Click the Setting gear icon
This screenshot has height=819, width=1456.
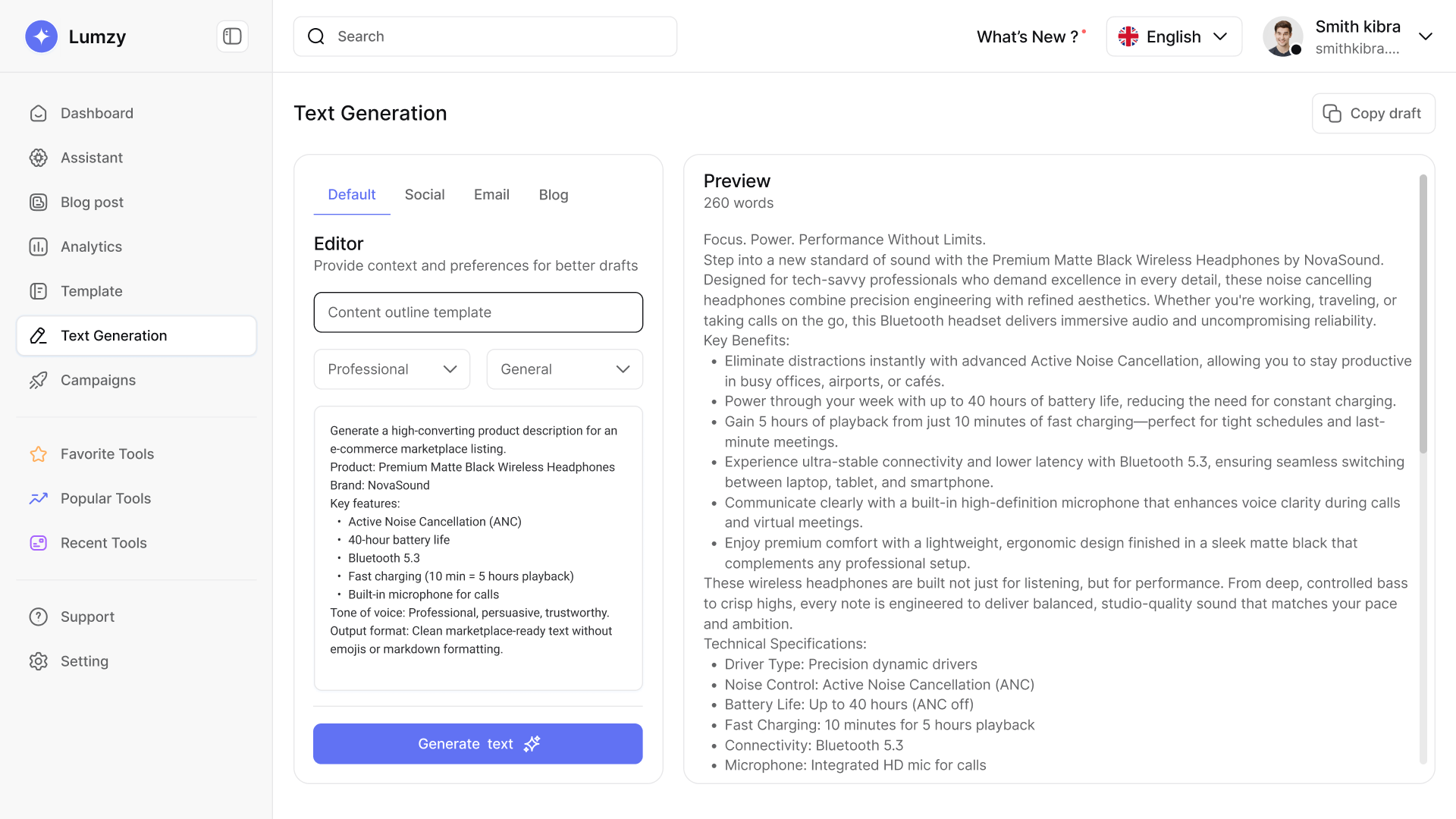(x=39, y=661)
